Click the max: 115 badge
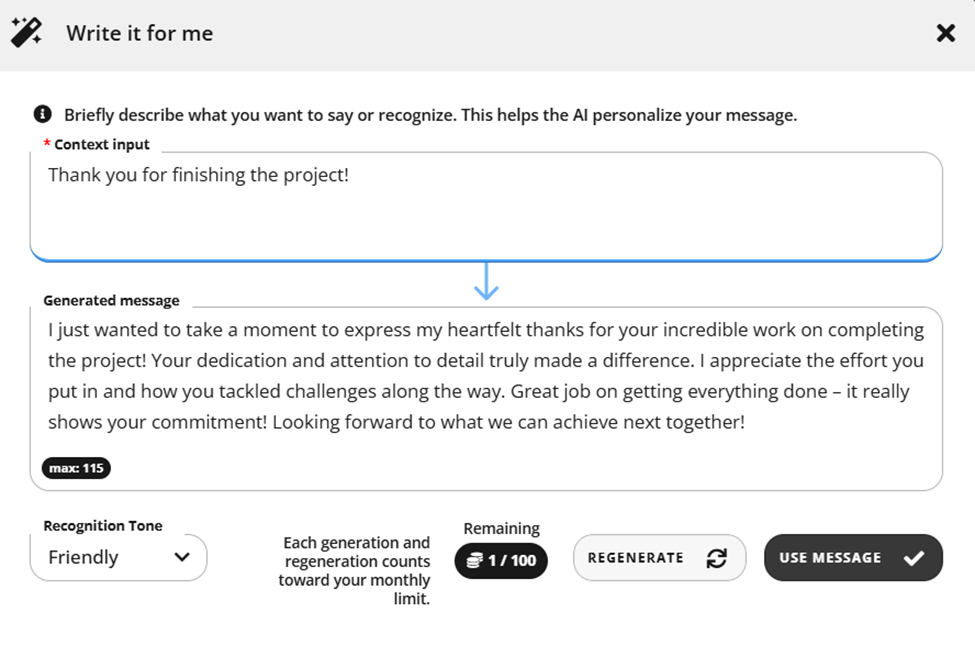This screenshot has height=645, width=975. [76, 468]
